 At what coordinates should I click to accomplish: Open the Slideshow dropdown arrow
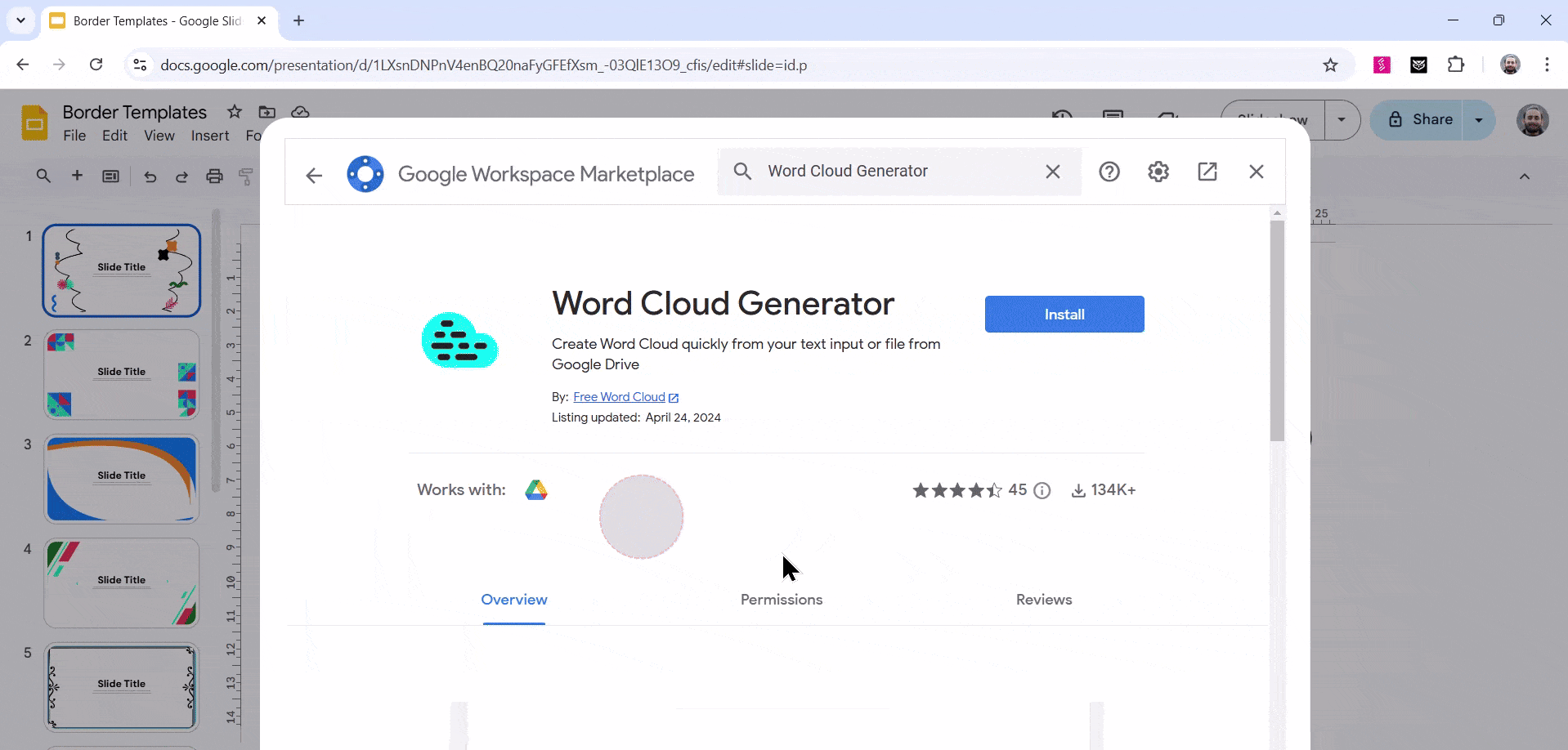(1341, 119)
